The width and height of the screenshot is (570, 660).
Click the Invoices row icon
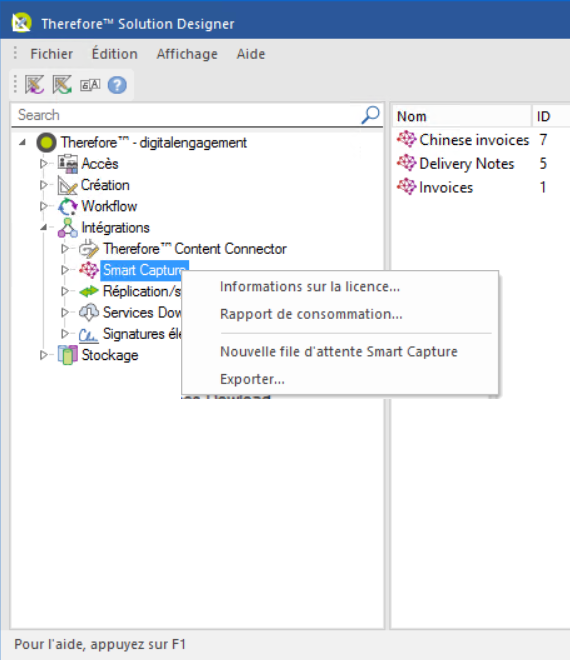click(x=407, y=186)
